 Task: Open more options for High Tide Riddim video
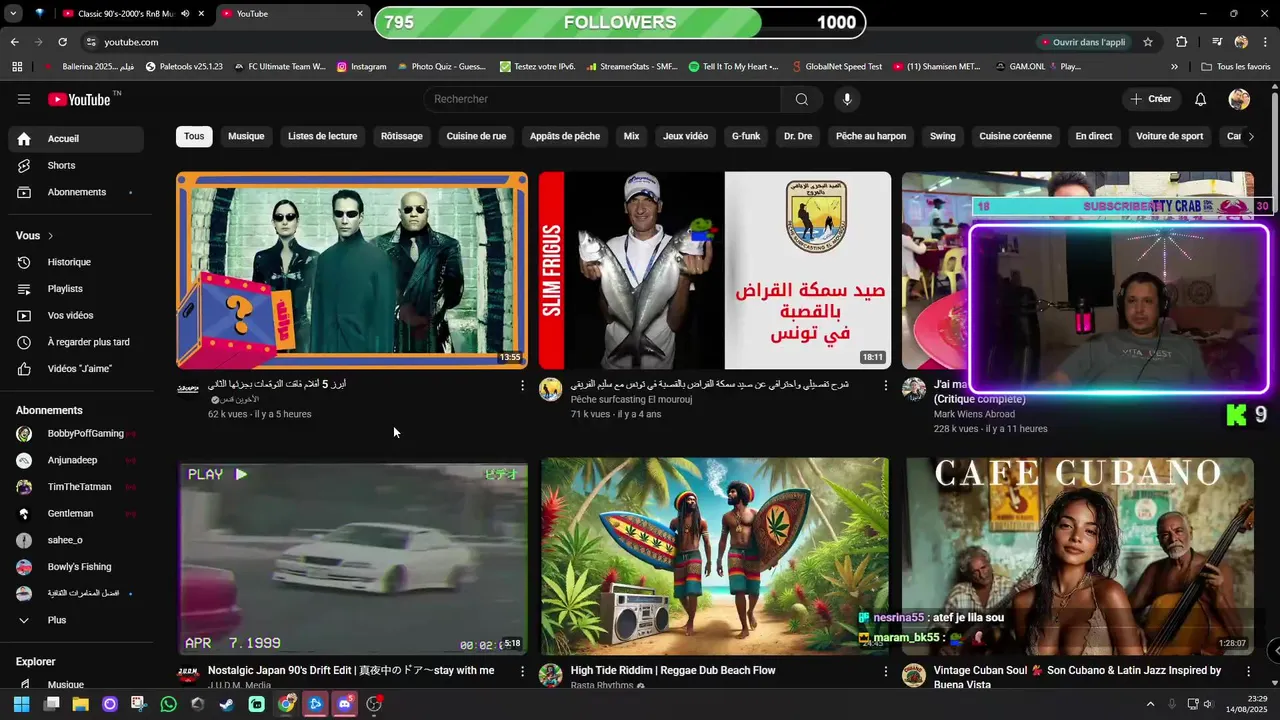[x=885, y=671]
